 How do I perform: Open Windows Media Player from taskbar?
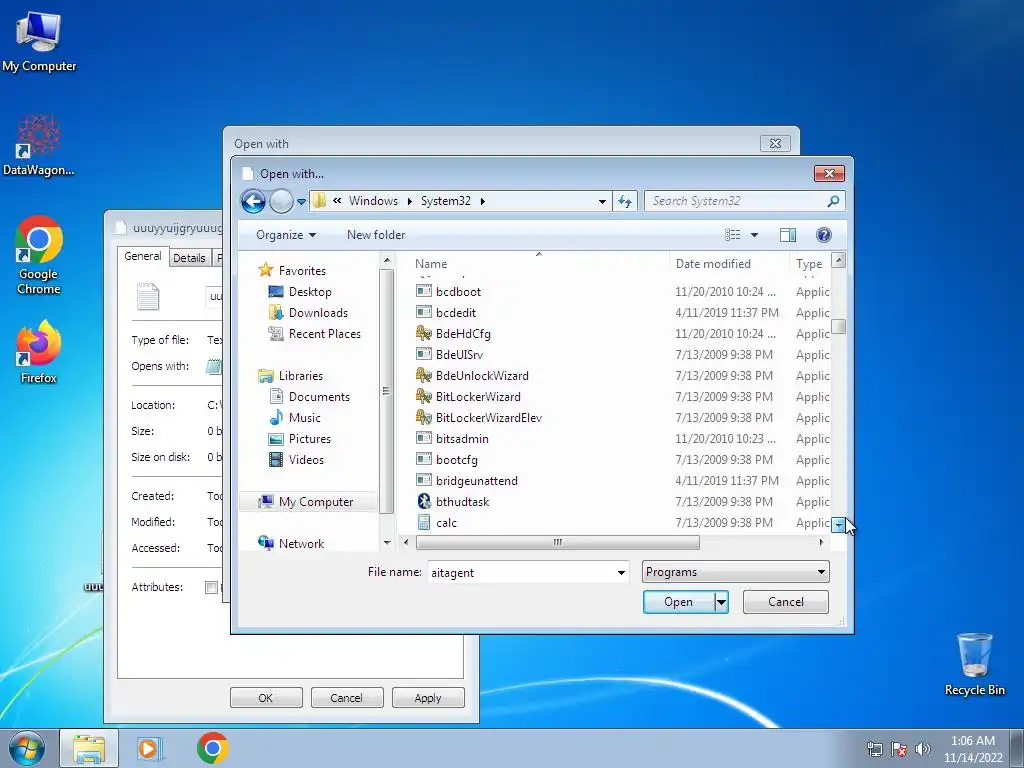click(x=149, y=748)
